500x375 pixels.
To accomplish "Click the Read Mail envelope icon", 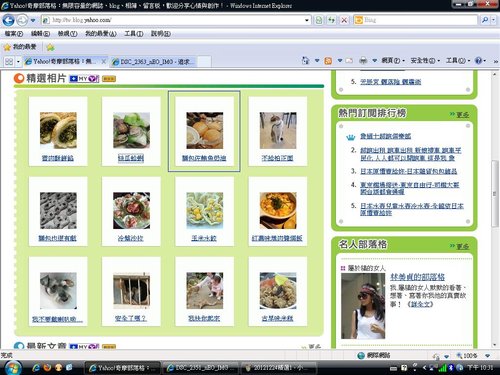I will click(x=349, y=61).
